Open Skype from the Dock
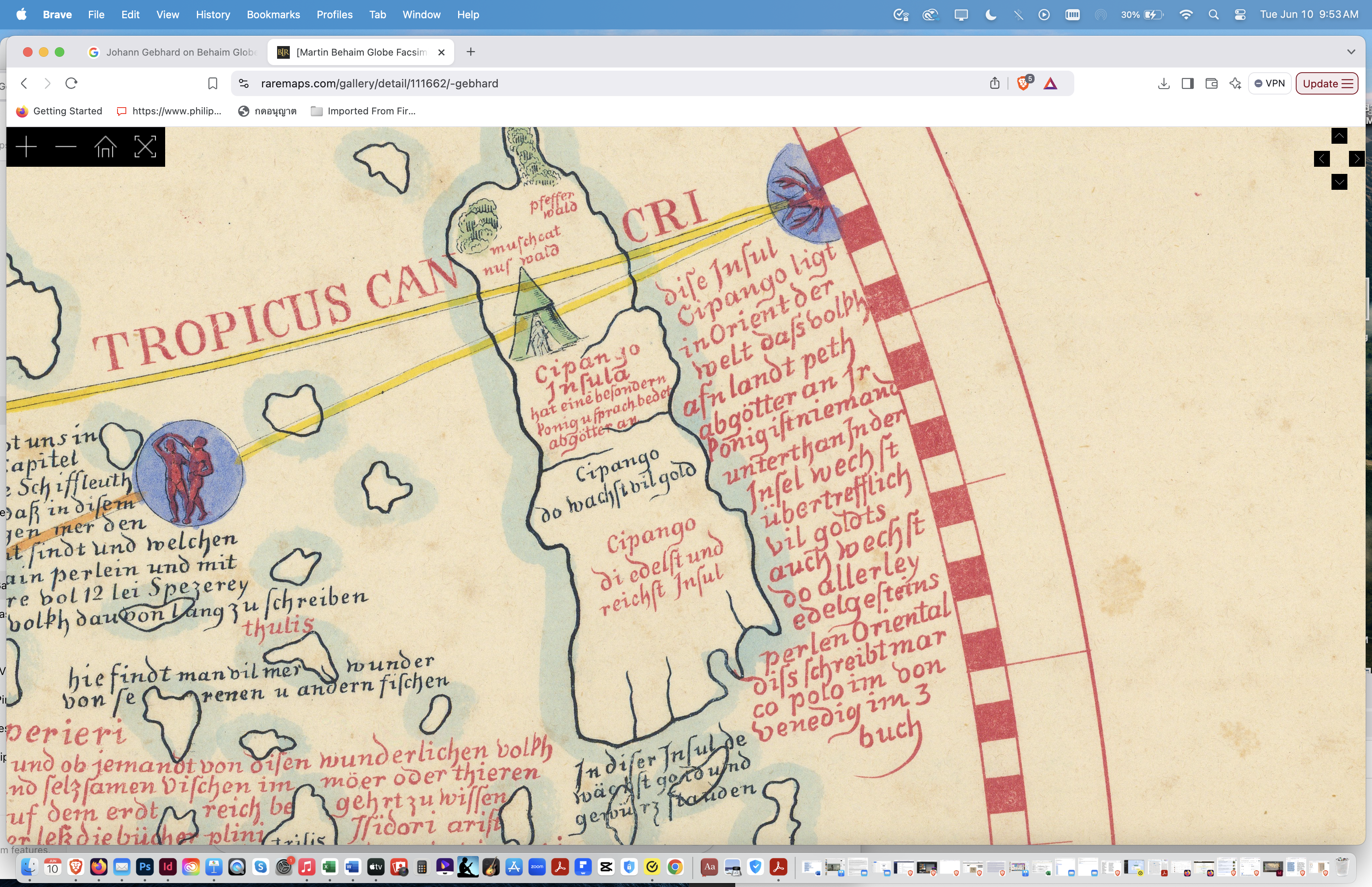1372x887 pixels. coord(260,867)
